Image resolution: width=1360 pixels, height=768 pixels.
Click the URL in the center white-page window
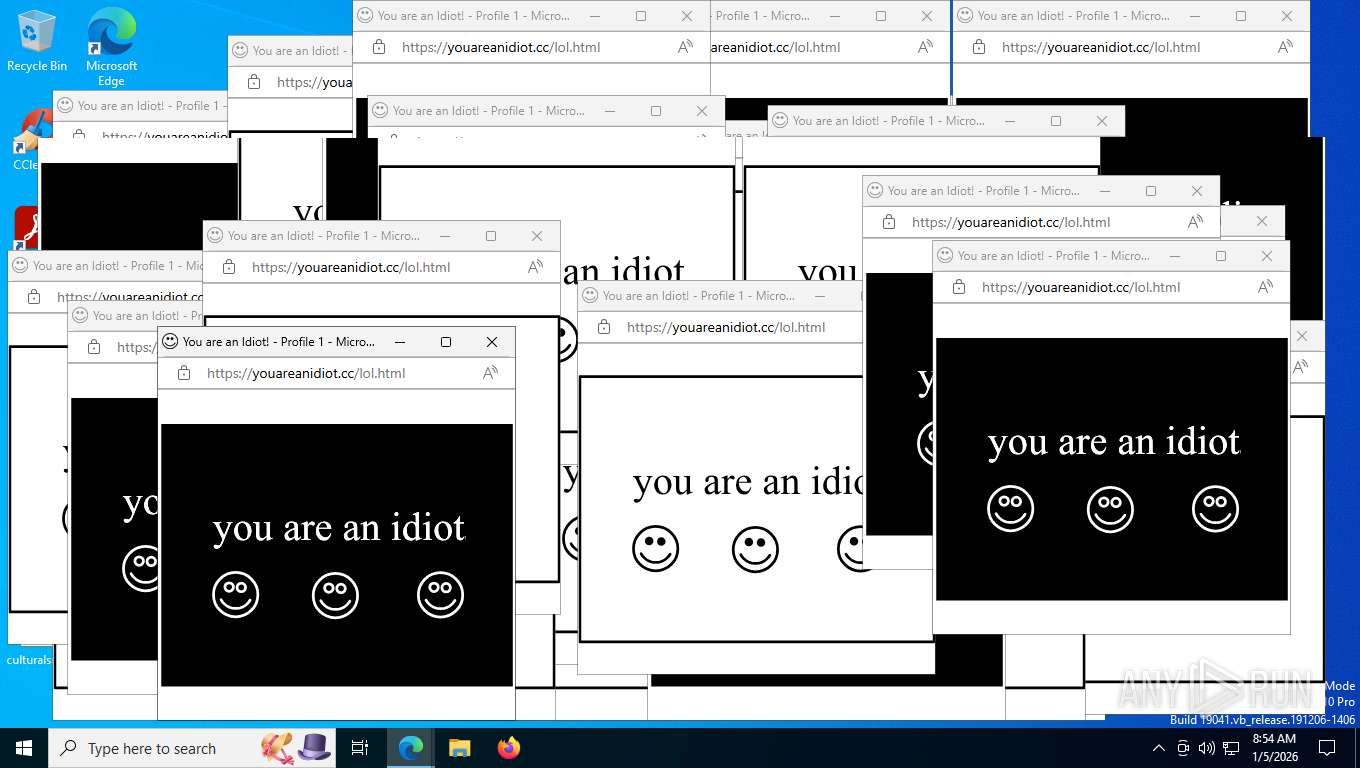[x=726, y=327]
